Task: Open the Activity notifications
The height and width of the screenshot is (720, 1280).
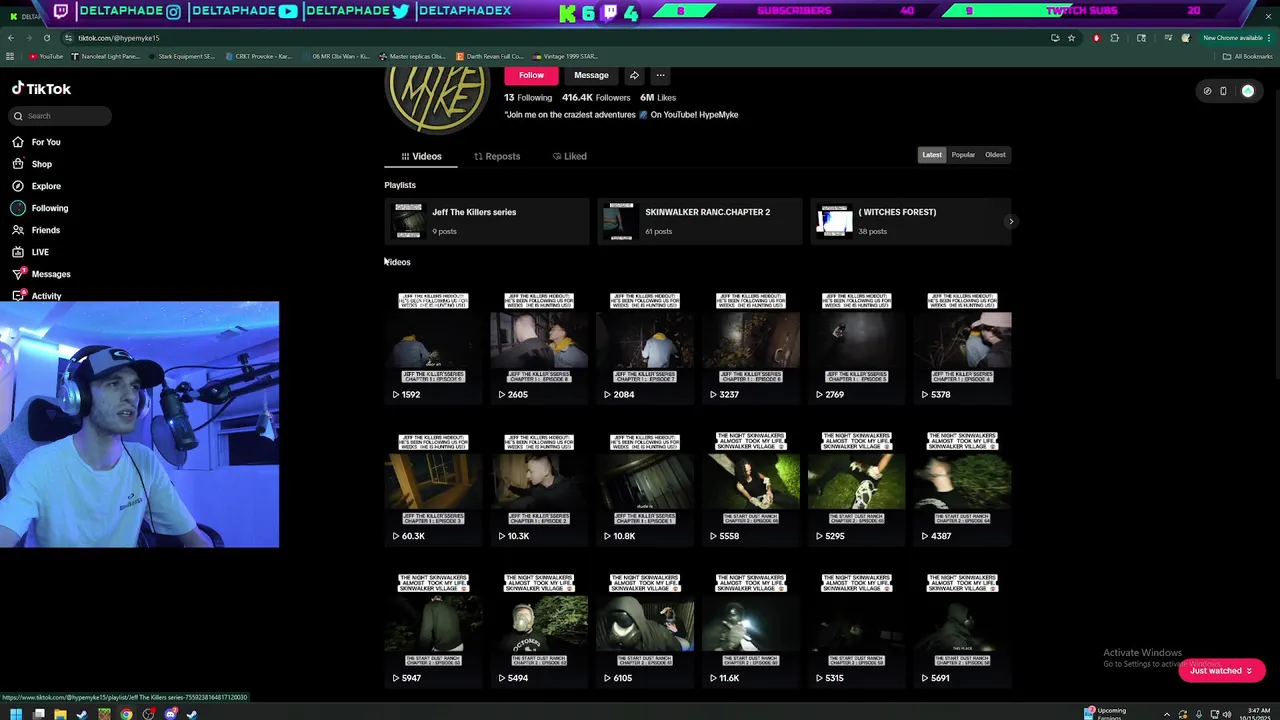Action: 37,296
